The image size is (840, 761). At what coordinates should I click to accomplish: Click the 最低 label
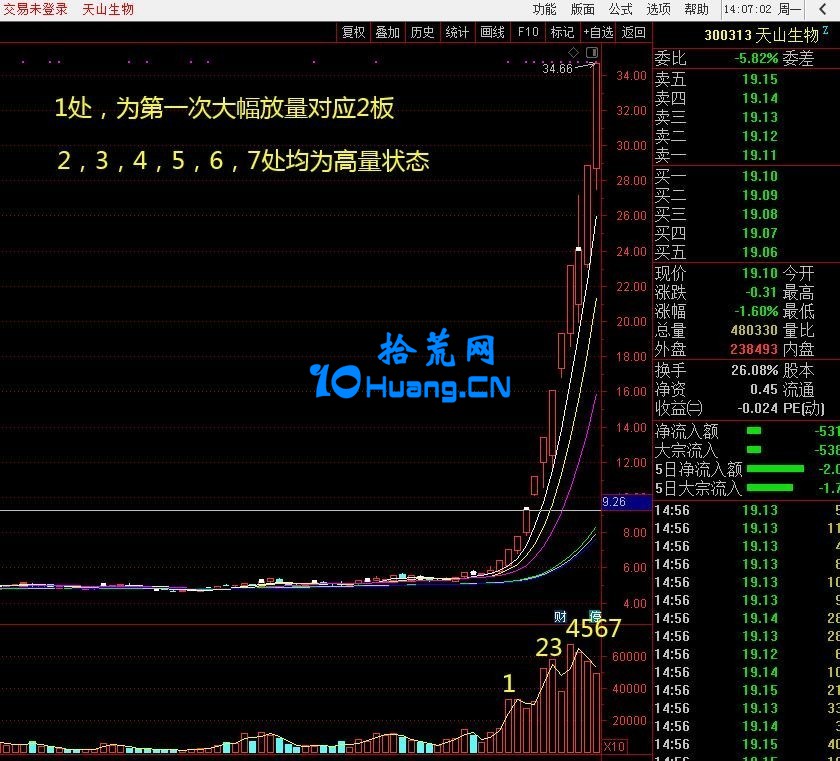click(798, 311)
